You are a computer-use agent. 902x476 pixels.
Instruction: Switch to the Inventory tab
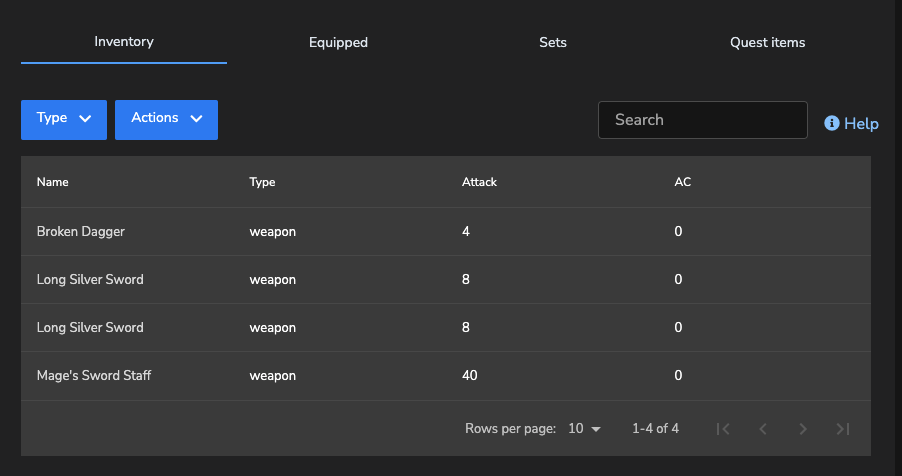point(124,42)
